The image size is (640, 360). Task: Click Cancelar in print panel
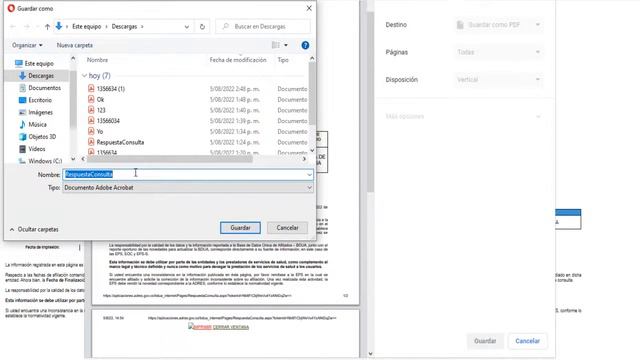(x=527, y=341)
